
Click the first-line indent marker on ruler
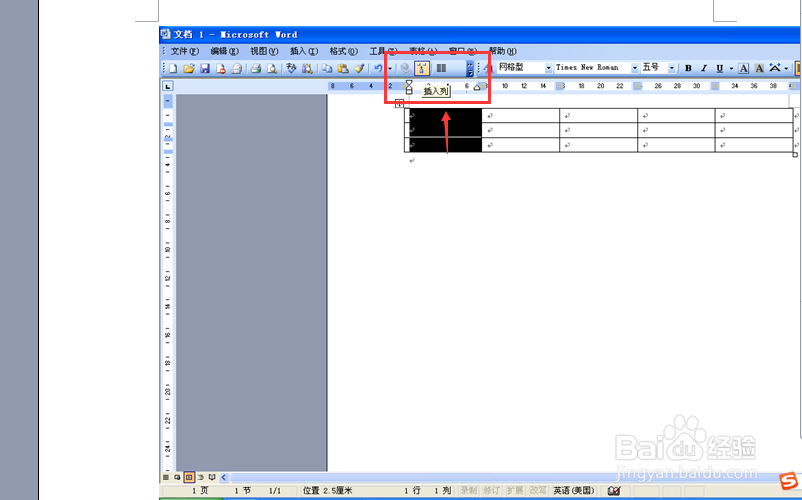point(409,83)
